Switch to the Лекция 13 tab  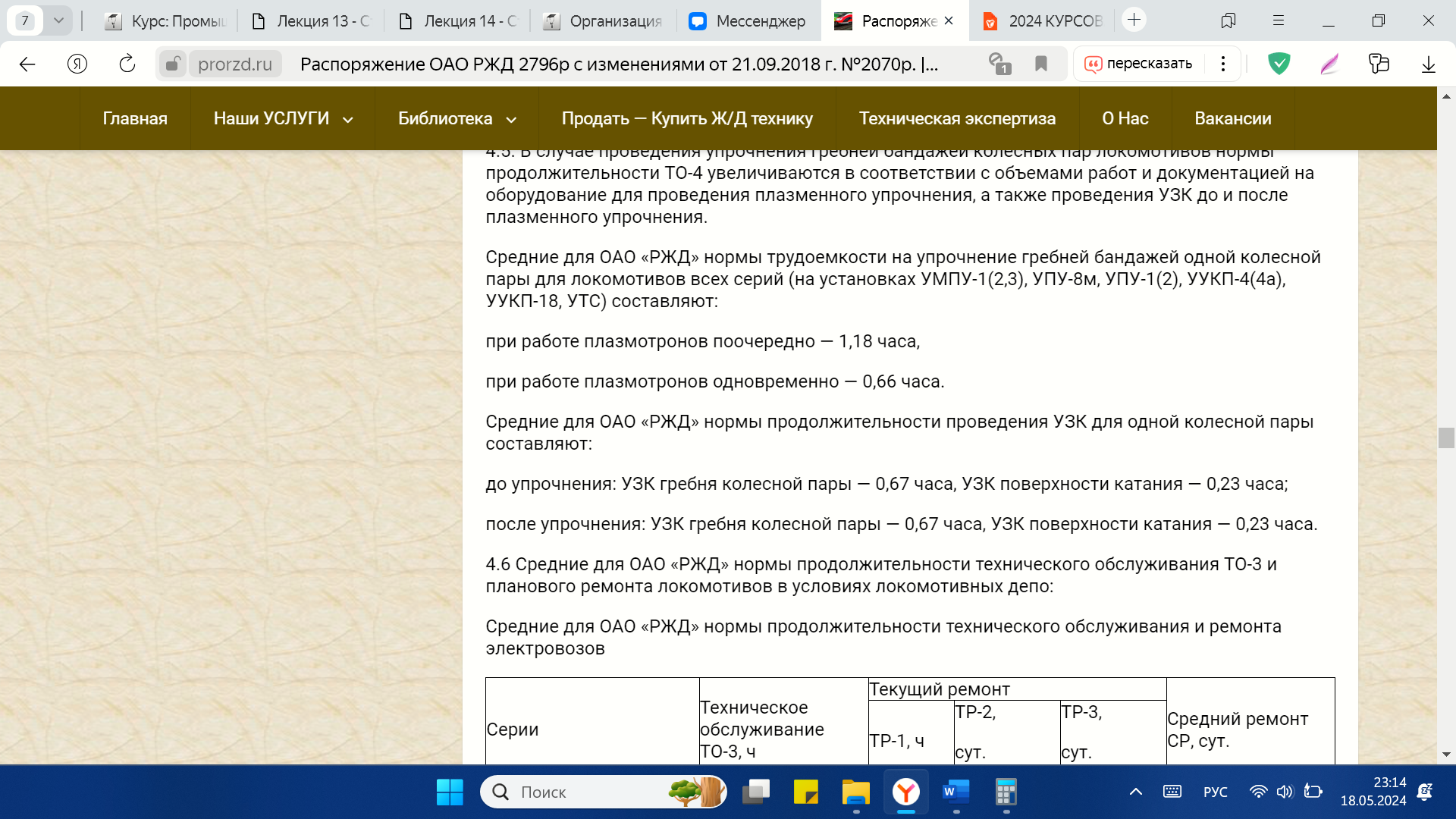pyautogui.click(x=311, y=21)
